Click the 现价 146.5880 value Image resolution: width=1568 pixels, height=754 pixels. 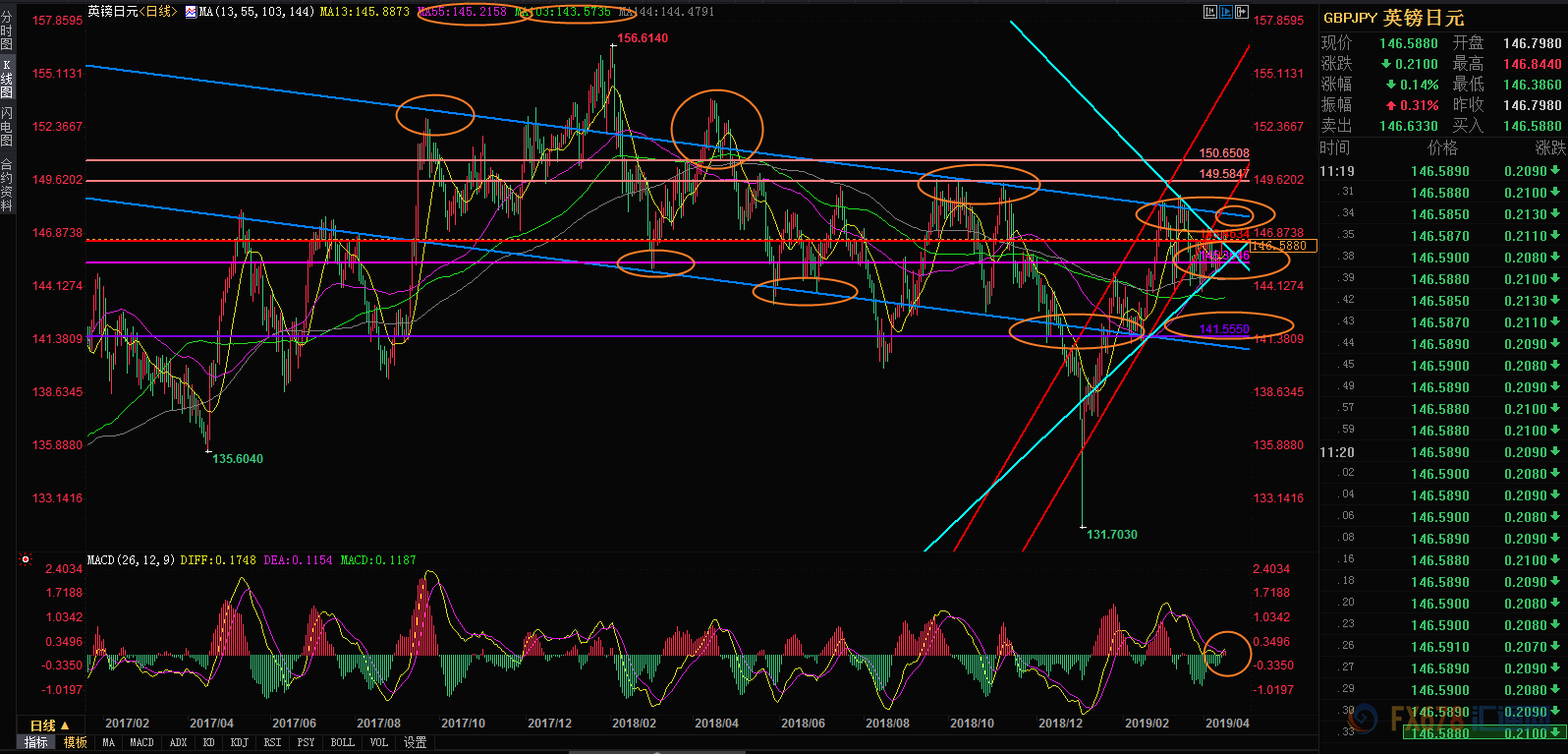click(x=1409, y=43)
